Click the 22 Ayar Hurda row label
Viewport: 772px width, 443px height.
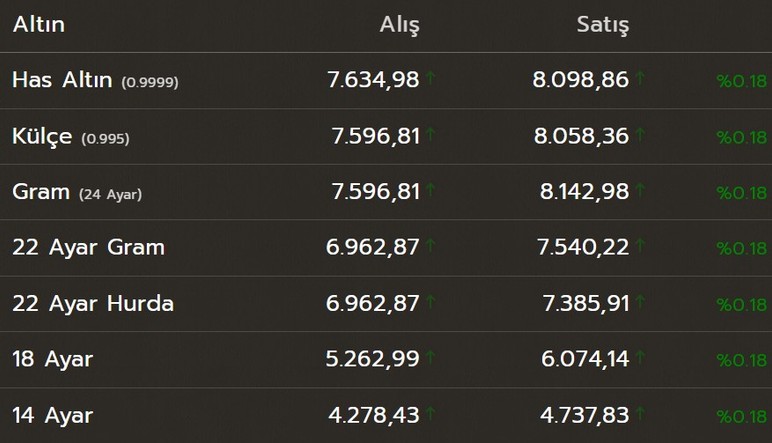pos(93,304)
